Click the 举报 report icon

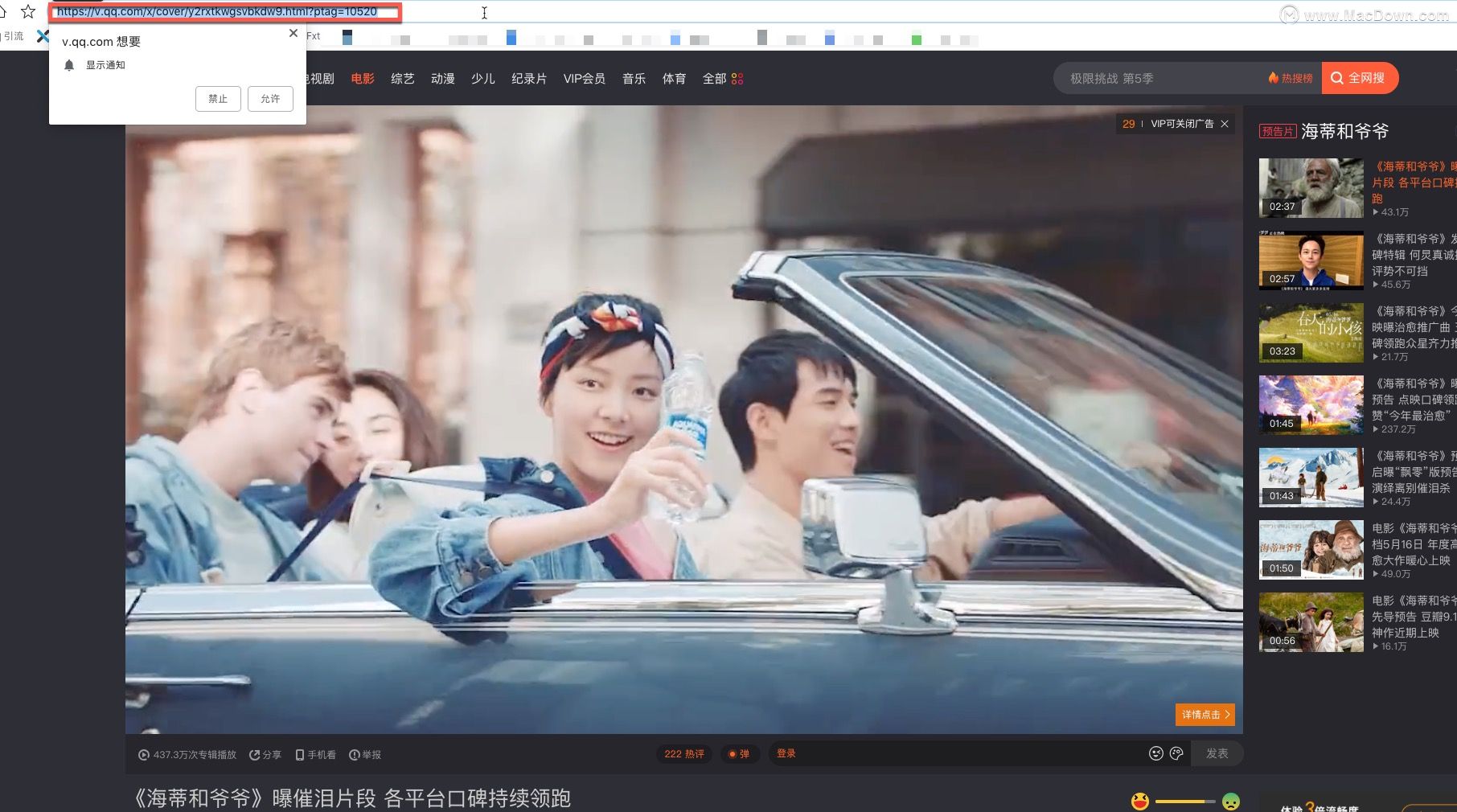[354, 755]
